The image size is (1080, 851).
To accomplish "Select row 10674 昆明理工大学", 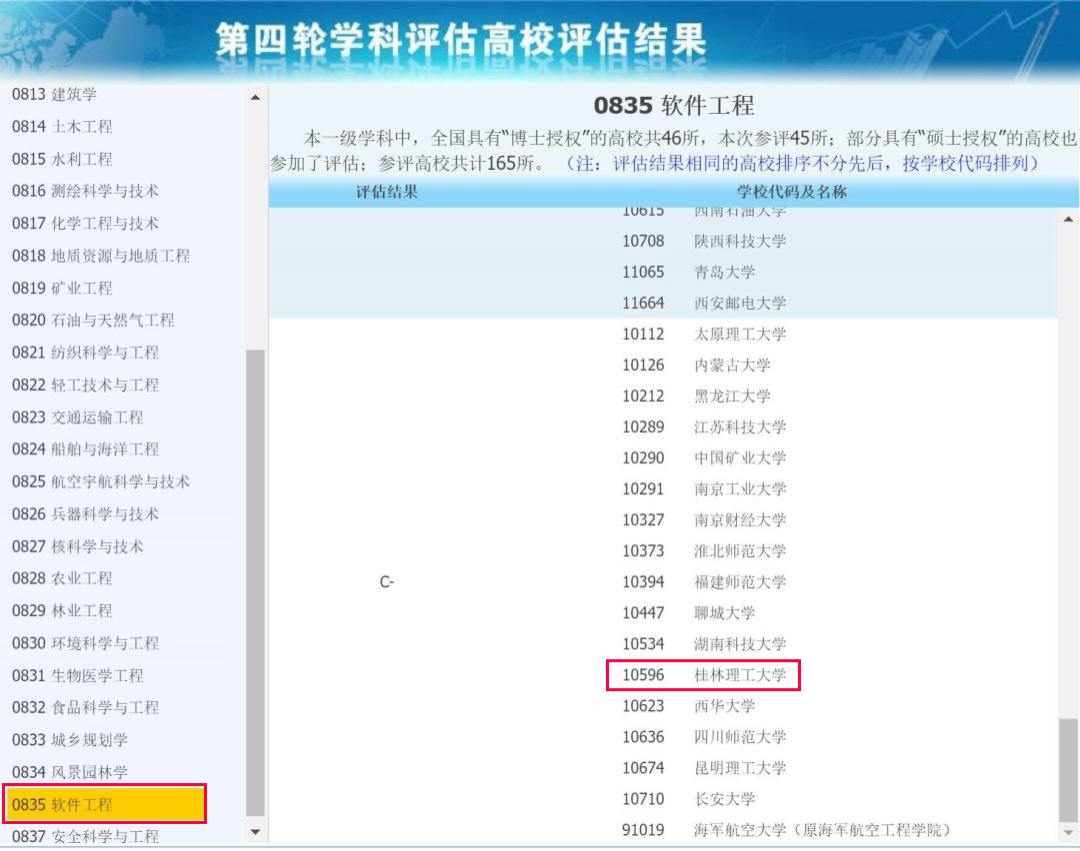I will point(704,768).
